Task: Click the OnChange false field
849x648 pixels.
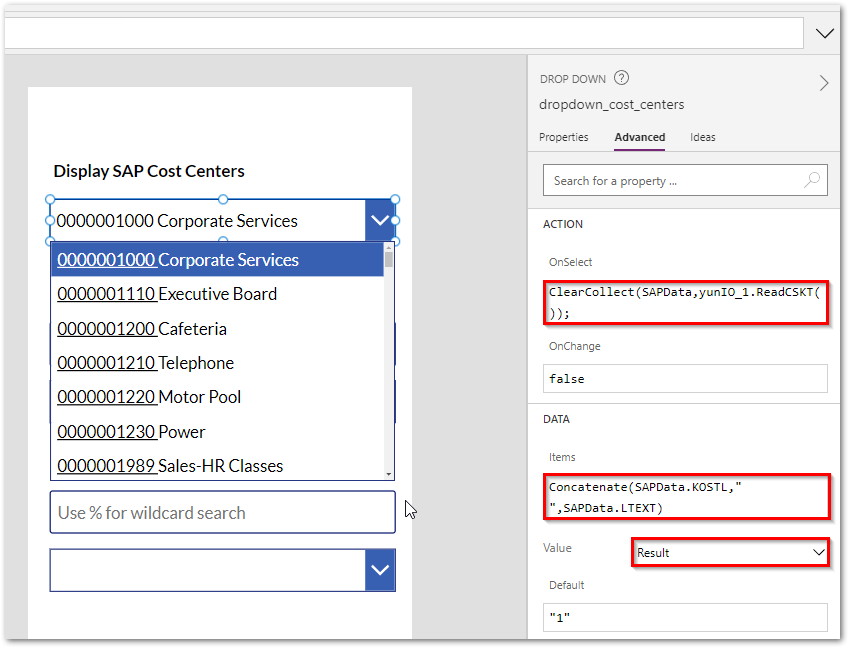Action: pos(685,378)
